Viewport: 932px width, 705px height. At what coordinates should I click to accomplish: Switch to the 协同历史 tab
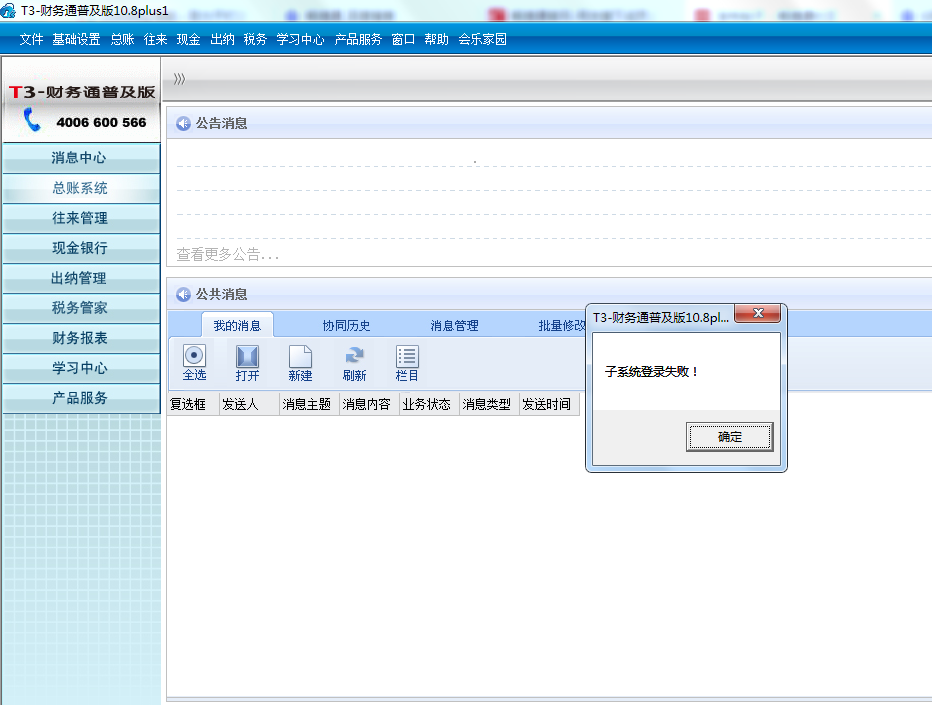click(346, 326)
